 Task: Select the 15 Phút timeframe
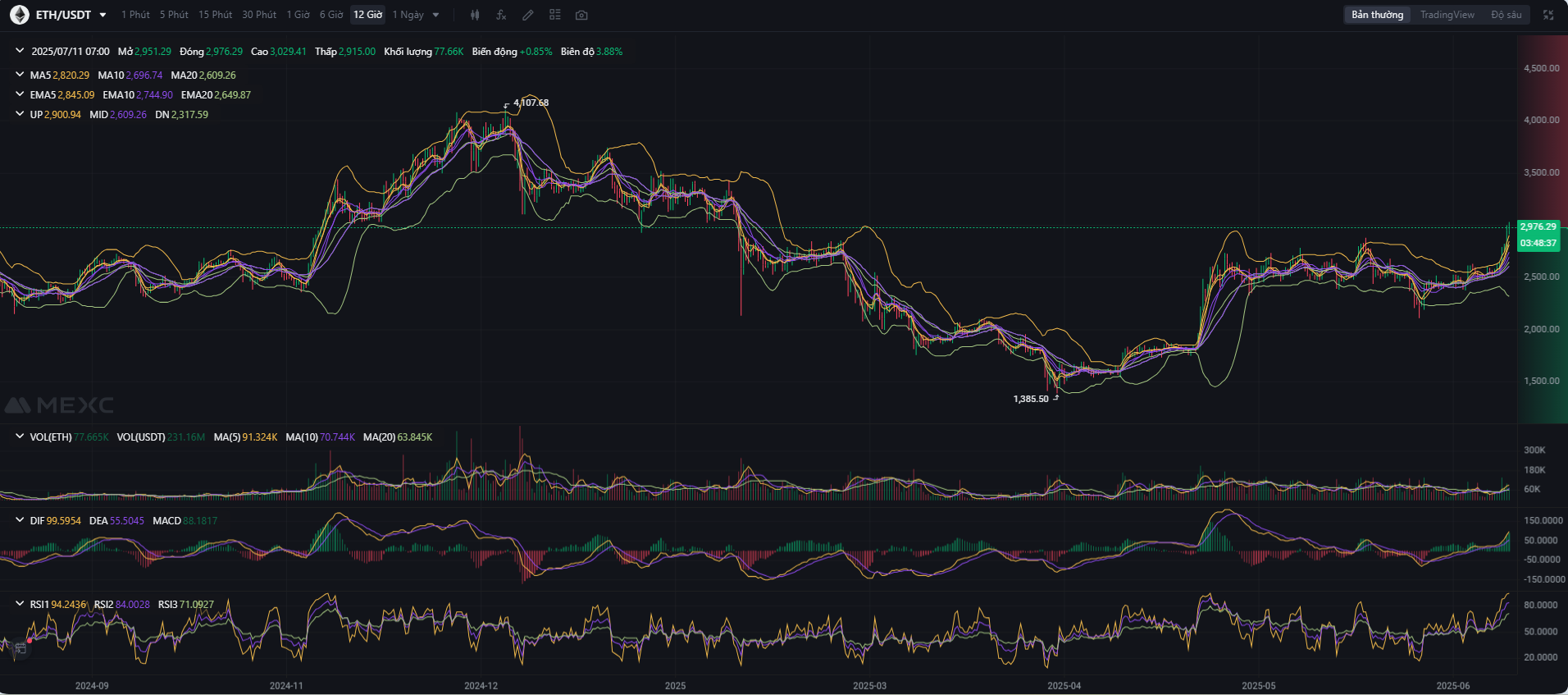click(215, 15)
